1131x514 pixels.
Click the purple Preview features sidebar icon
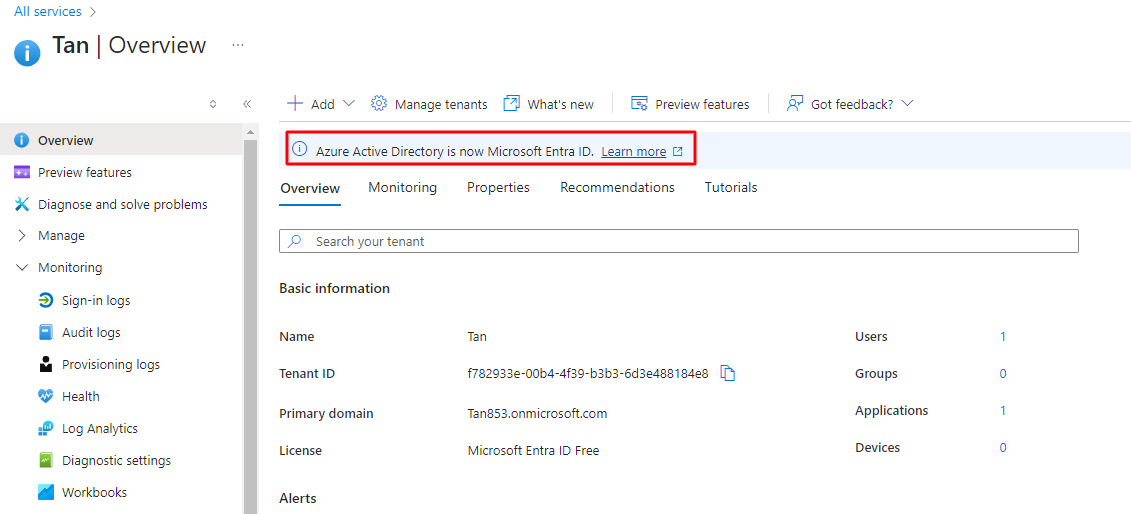(22, 172)
